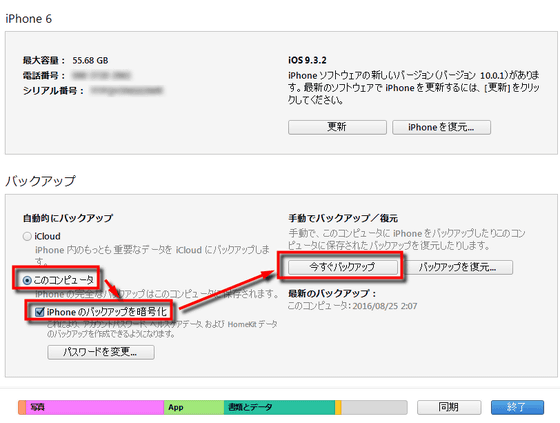Click the orange storage segment at bar start
Image resolution: width=560 pixels, height=423 pixels.
pyautogui.click(x=22, y=407)
